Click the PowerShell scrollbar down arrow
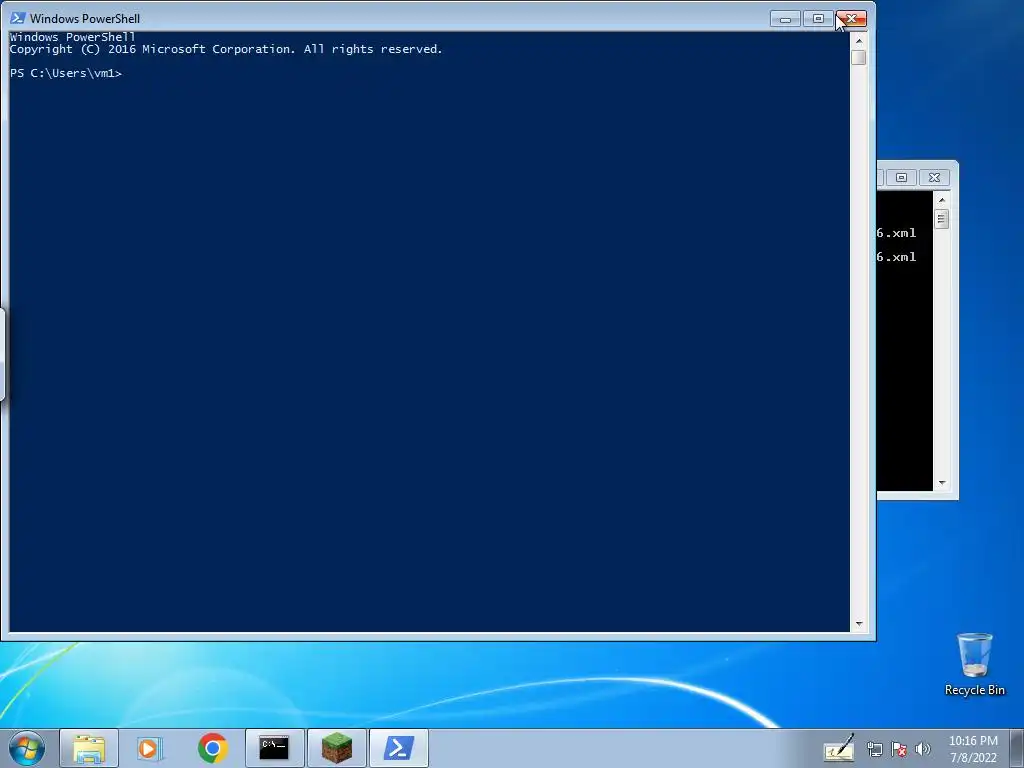This screenshot has width=1024, height=768. [859, 624]
